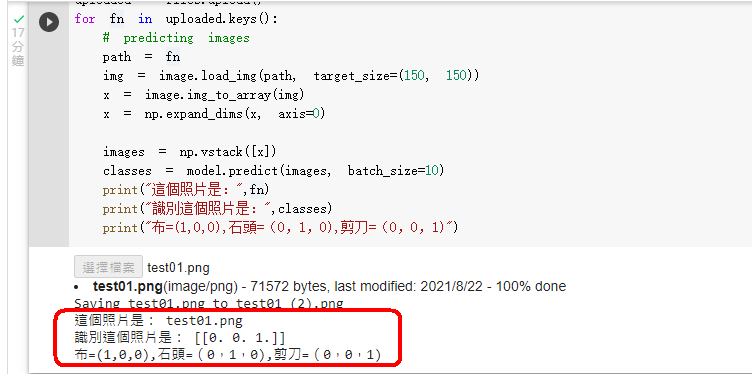
Task: Click the green execution success checkmark
Action: pyautogui.click(x=18, y=19)
